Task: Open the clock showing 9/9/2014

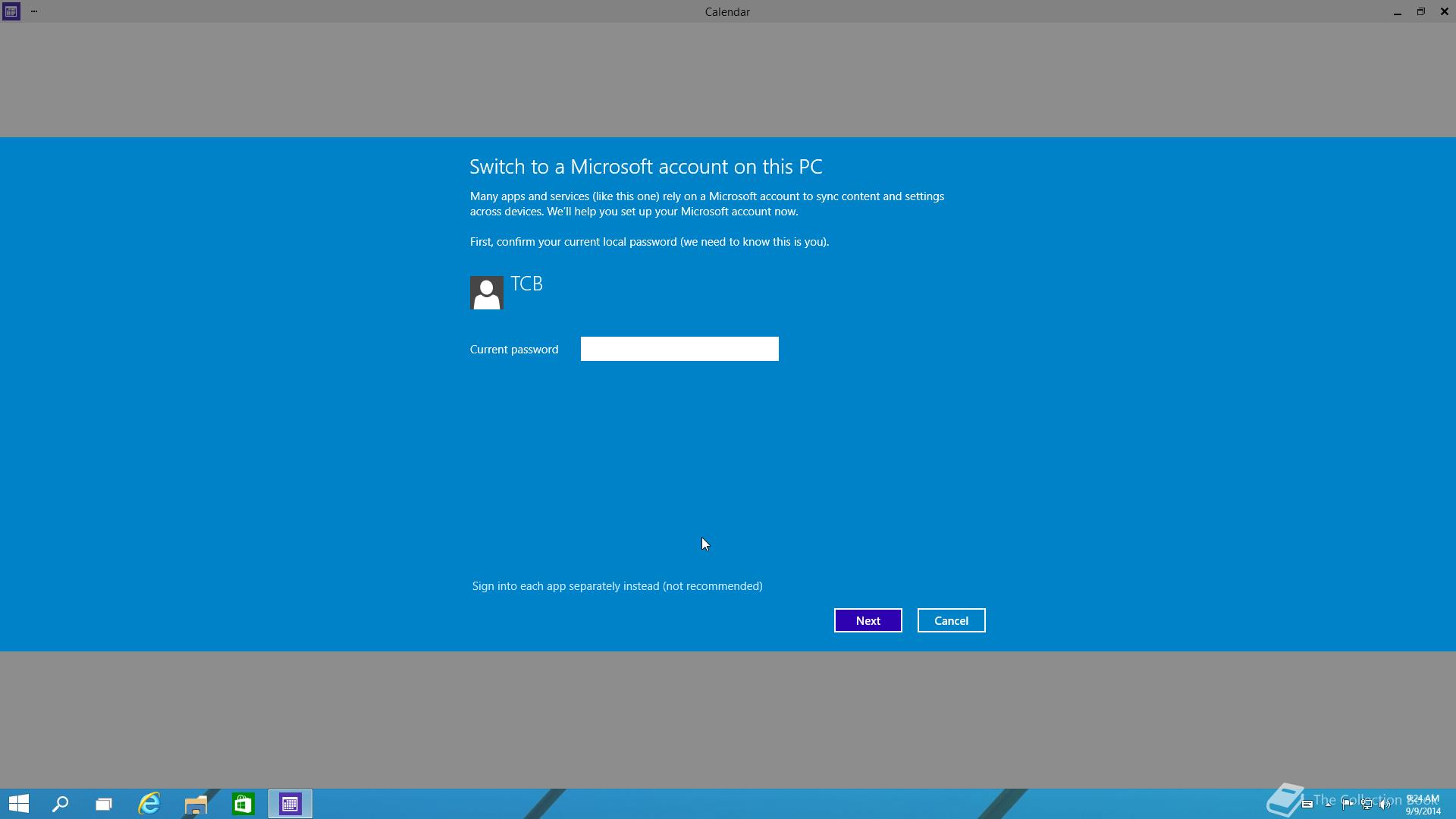Action: point(1423,805)
